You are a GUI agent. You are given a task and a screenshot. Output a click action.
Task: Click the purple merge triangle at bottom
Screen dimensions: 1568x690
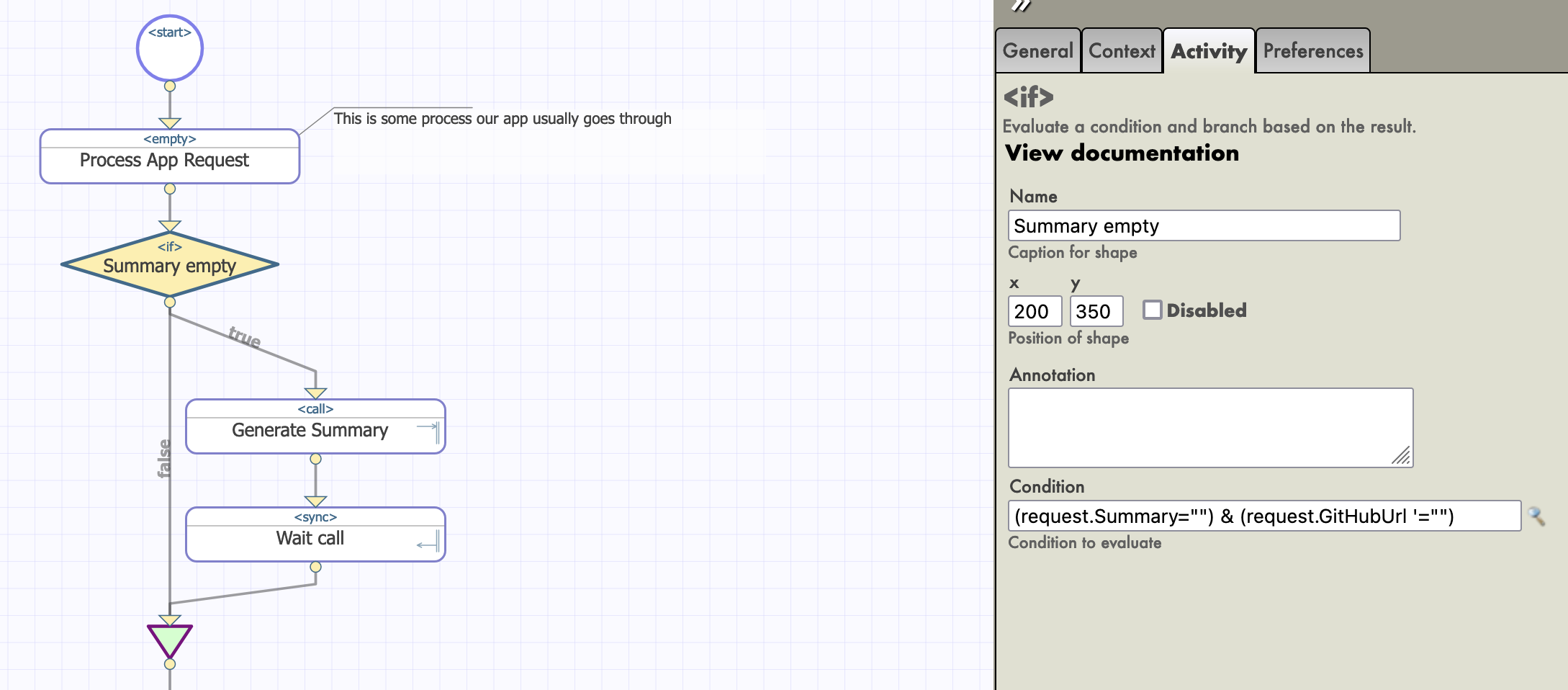pyautogui.click(x=170, y=639)
